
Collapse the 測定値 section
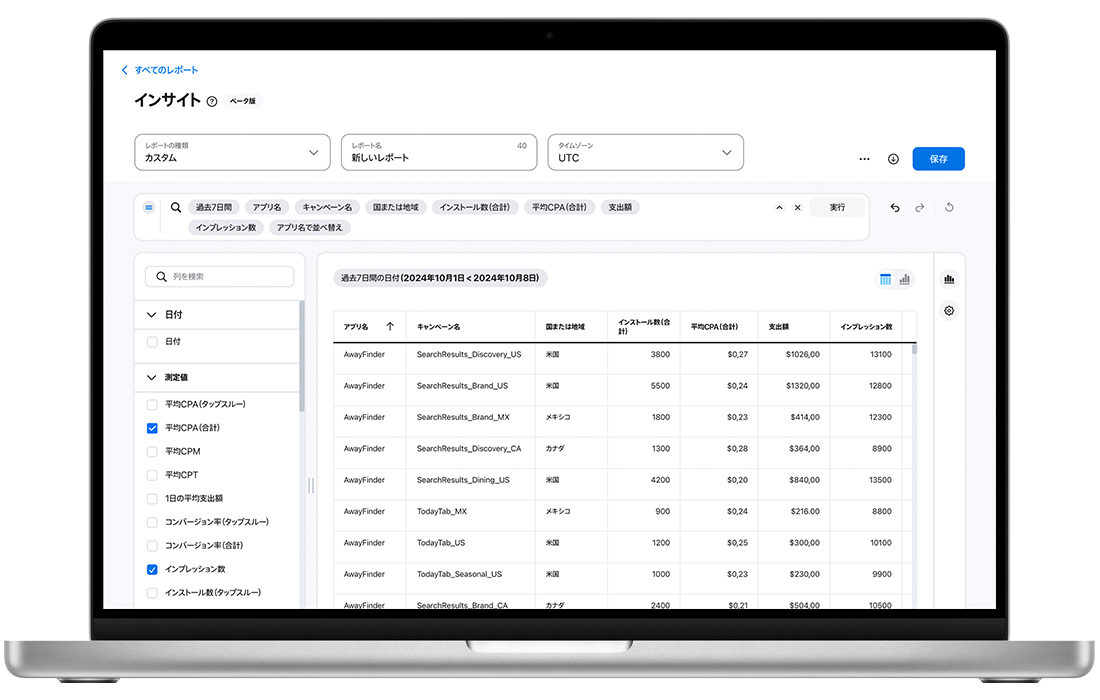coord(152,378)
